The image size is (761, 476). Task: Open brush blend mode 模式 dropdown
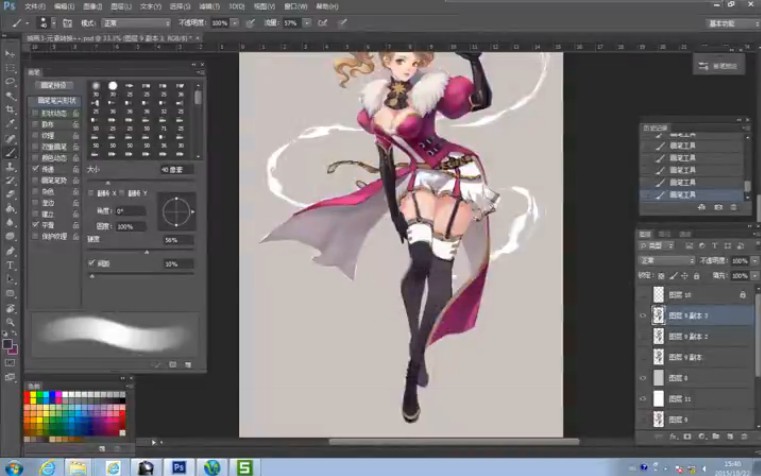pyautogui.click(x=136, y=23)
